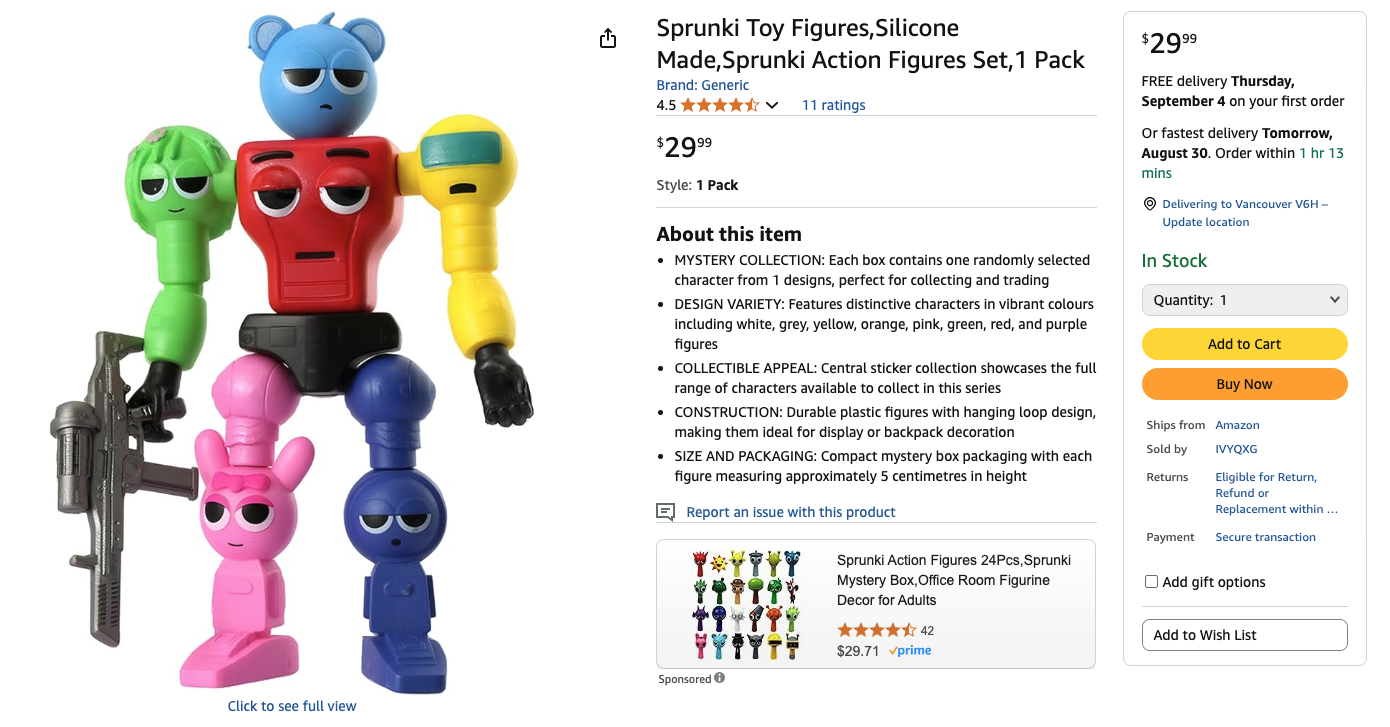
Task: Click the star rating icons
Action: click(x=720, y=105)
